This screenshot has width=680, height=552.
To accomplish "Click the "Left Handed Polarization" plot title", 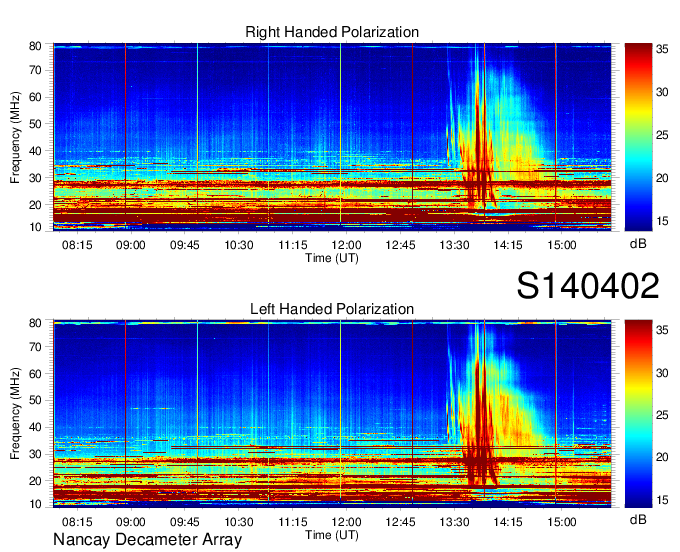I will coord(332,309).
